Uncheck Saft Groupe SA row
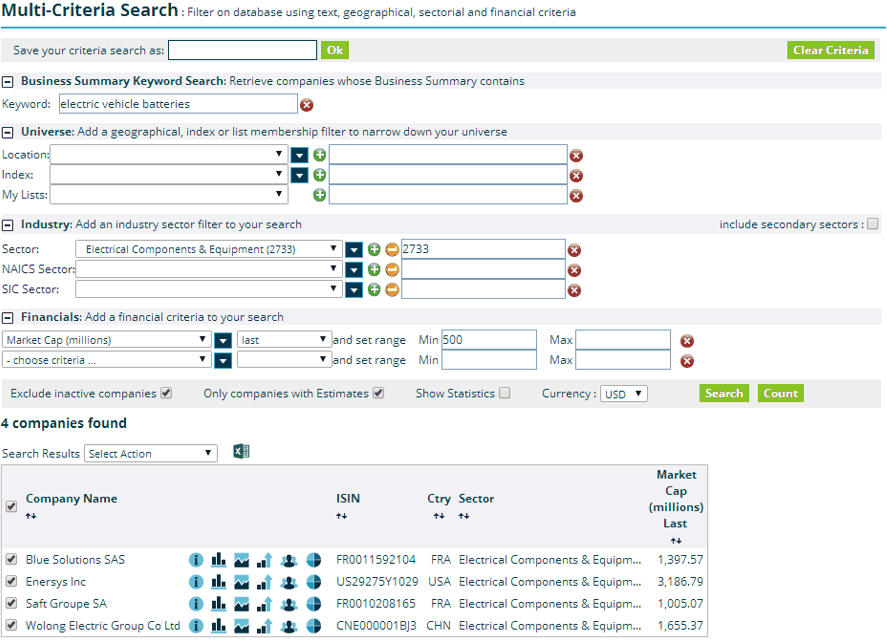Image resolution: width=887 pixels, height=641 pixels. [x=11, y=603]
